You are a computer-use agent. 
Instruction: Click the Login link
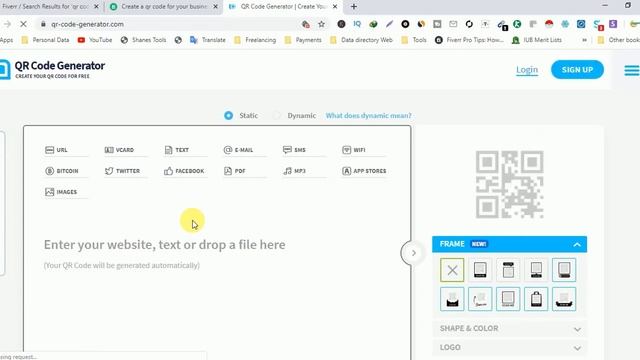(x=527, y=70)
